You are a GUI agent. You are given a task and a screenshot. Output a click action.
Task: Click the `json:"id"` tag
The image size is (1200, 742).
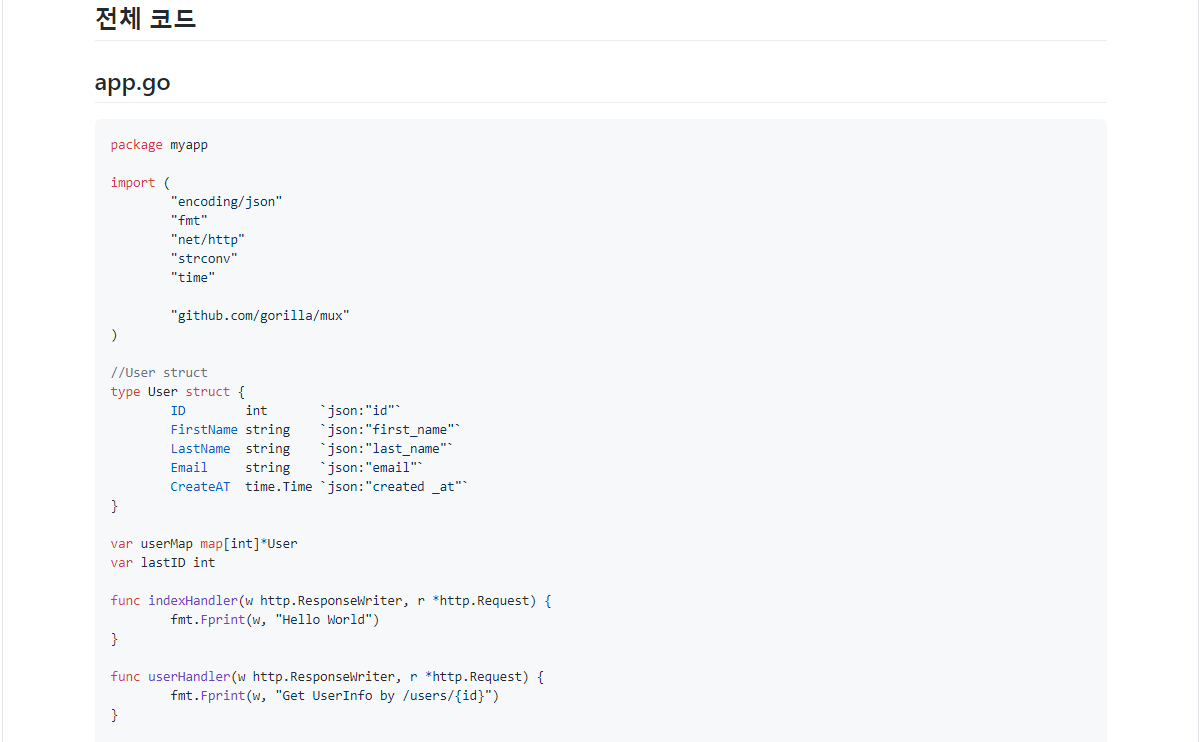[x=361, y=411]
